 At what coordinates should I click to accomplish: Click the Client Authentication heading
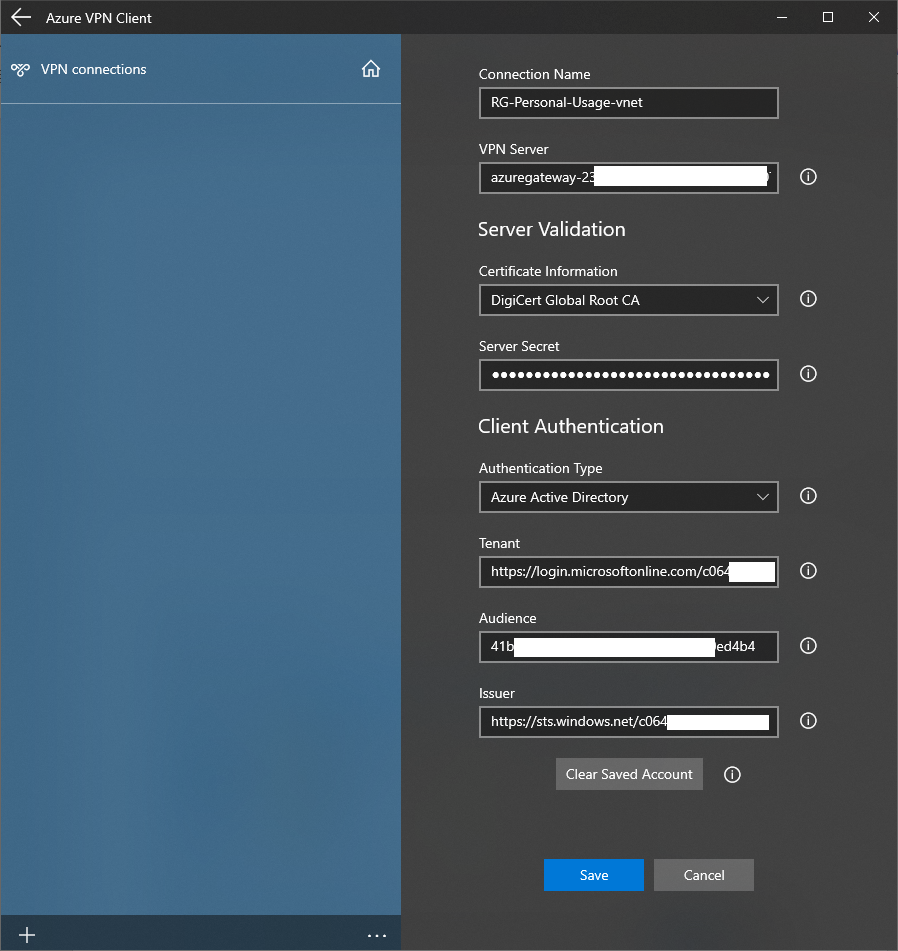[x=571, y=426]
